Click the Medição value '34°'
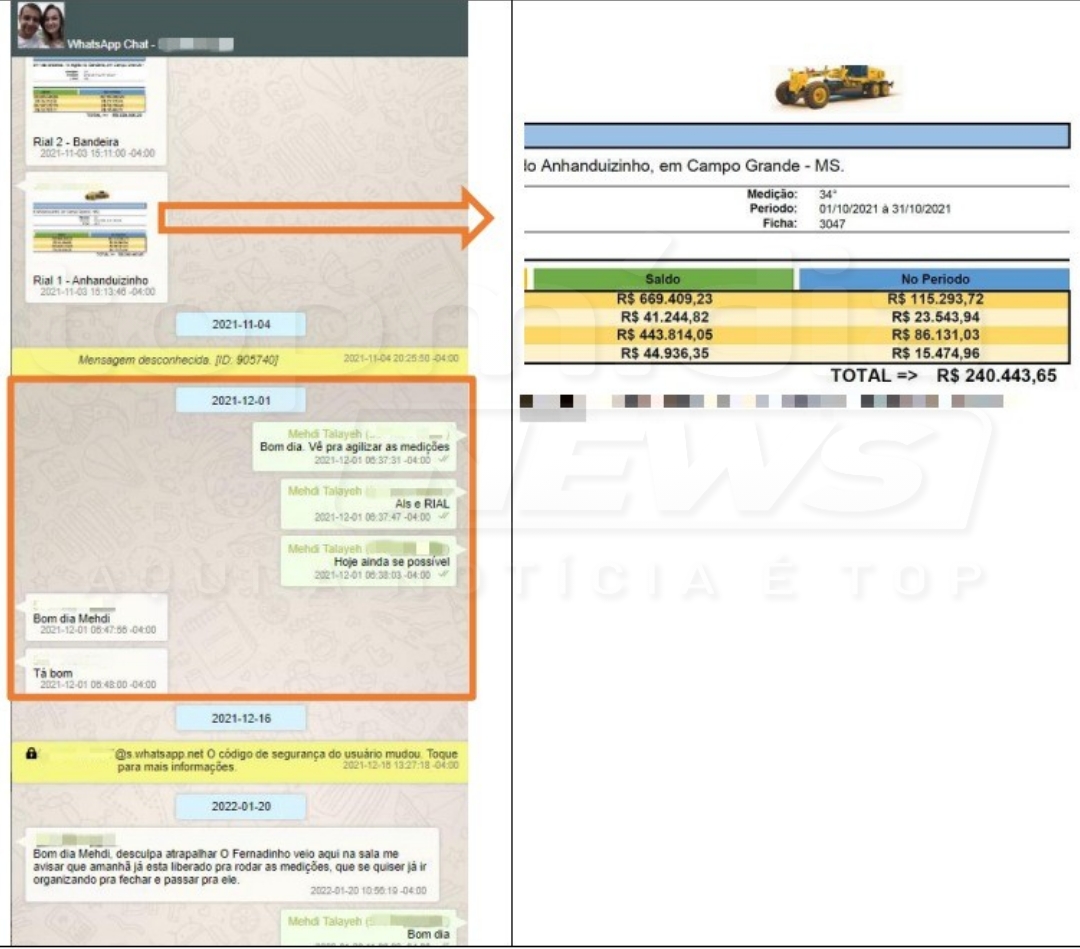 pyautogui.click(x=828, y=194)
